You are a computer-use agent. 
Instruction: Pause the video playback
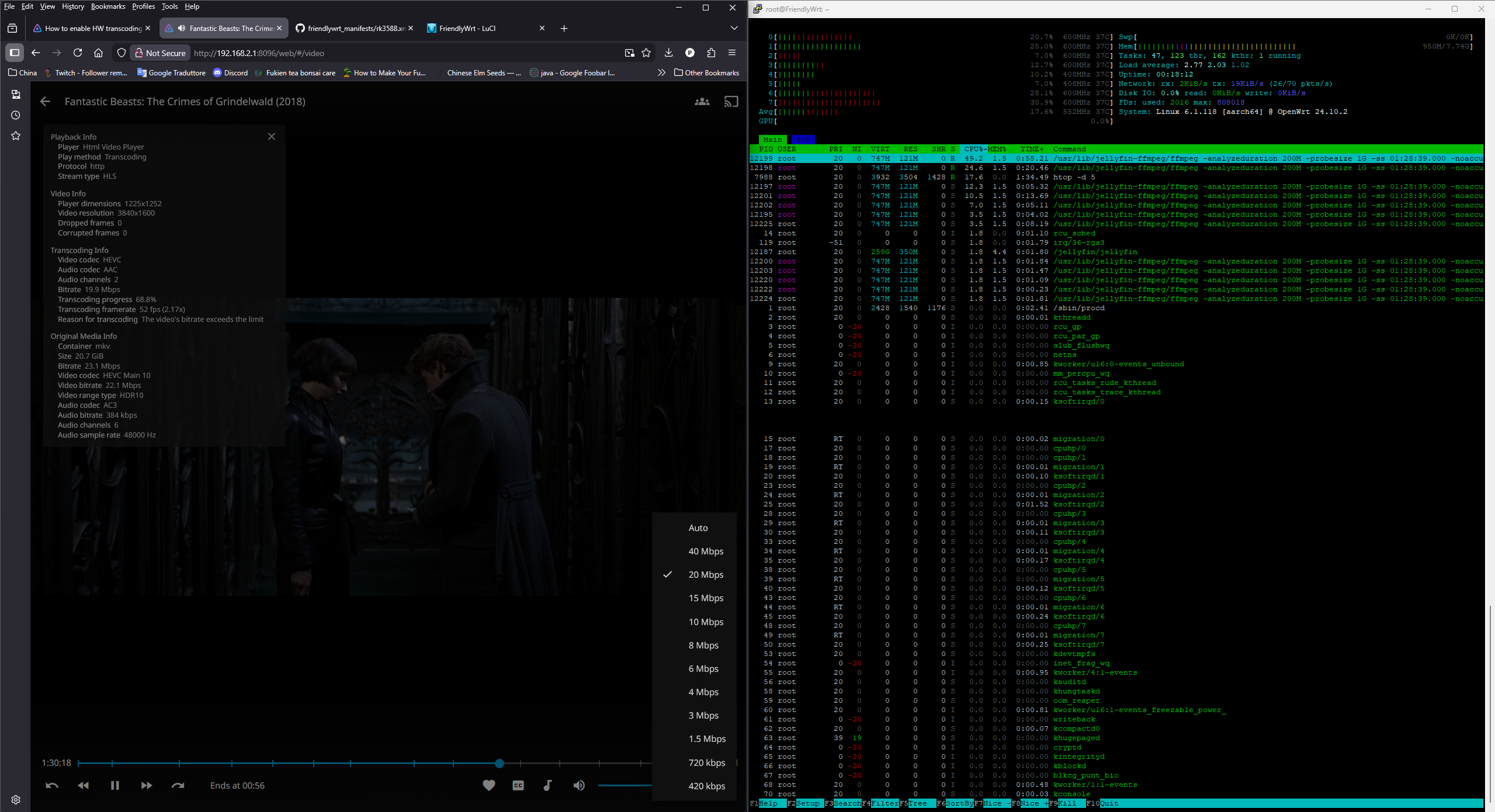(115, 786)
